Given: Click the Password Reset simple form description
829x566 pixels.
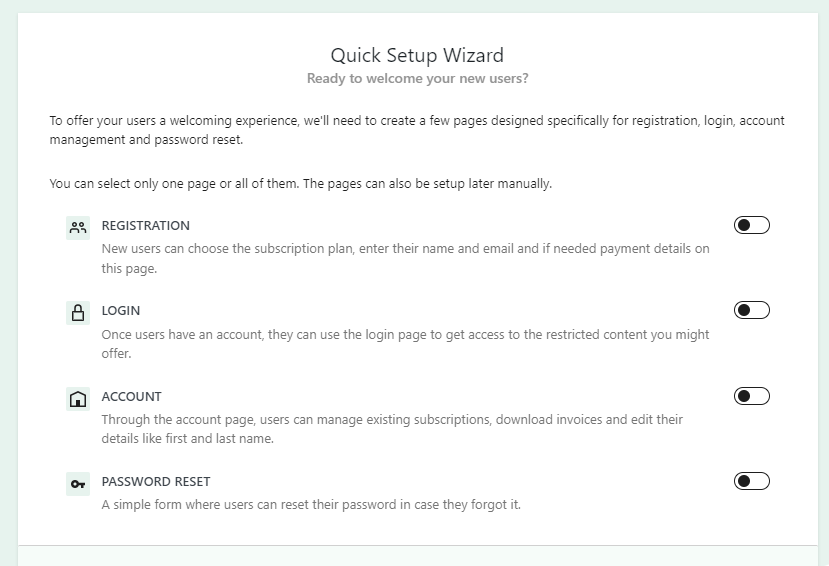Looking at the screenshot, I should click(x=311, y=505).
